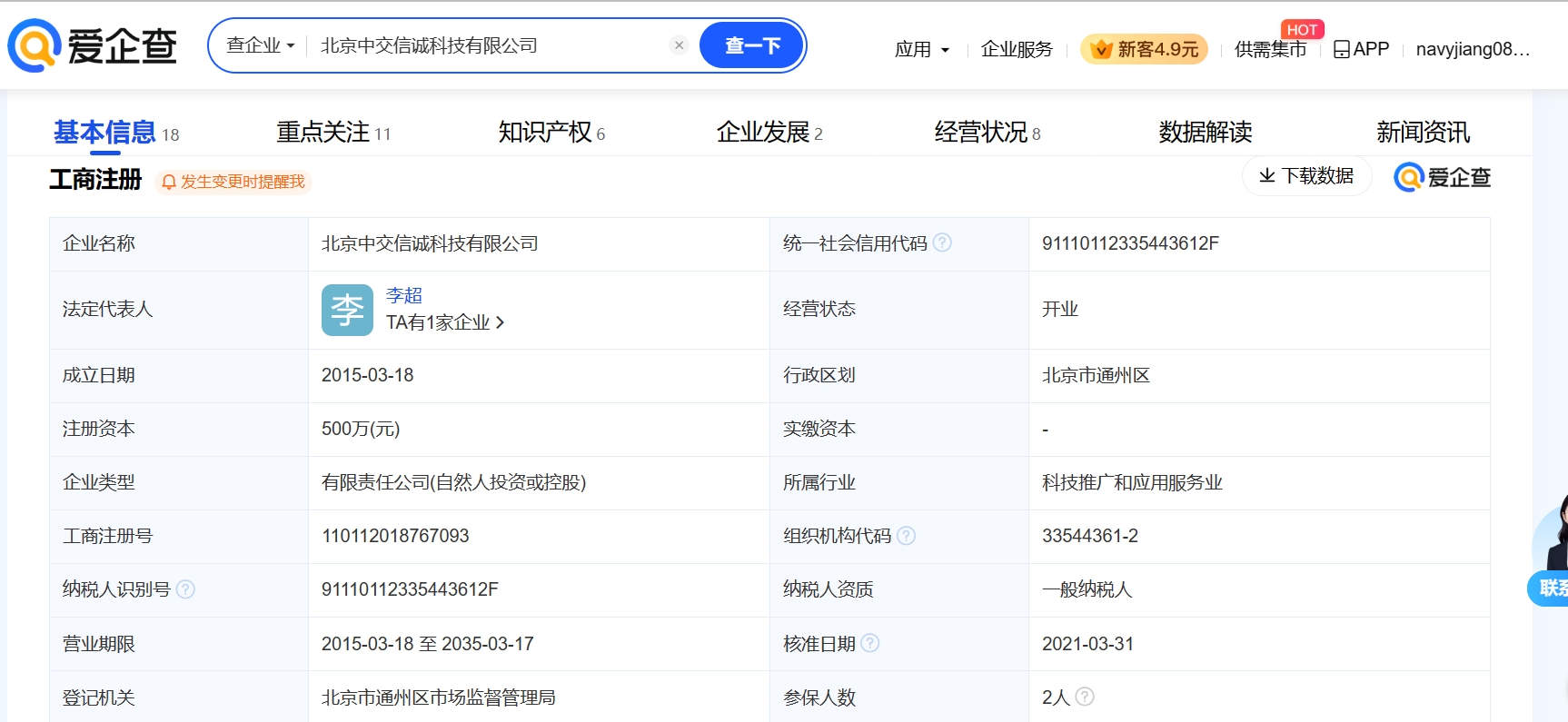Screen dimensions: 1568x722
Task: Switch to the 企业发展 tab
Action: point(769,133)
